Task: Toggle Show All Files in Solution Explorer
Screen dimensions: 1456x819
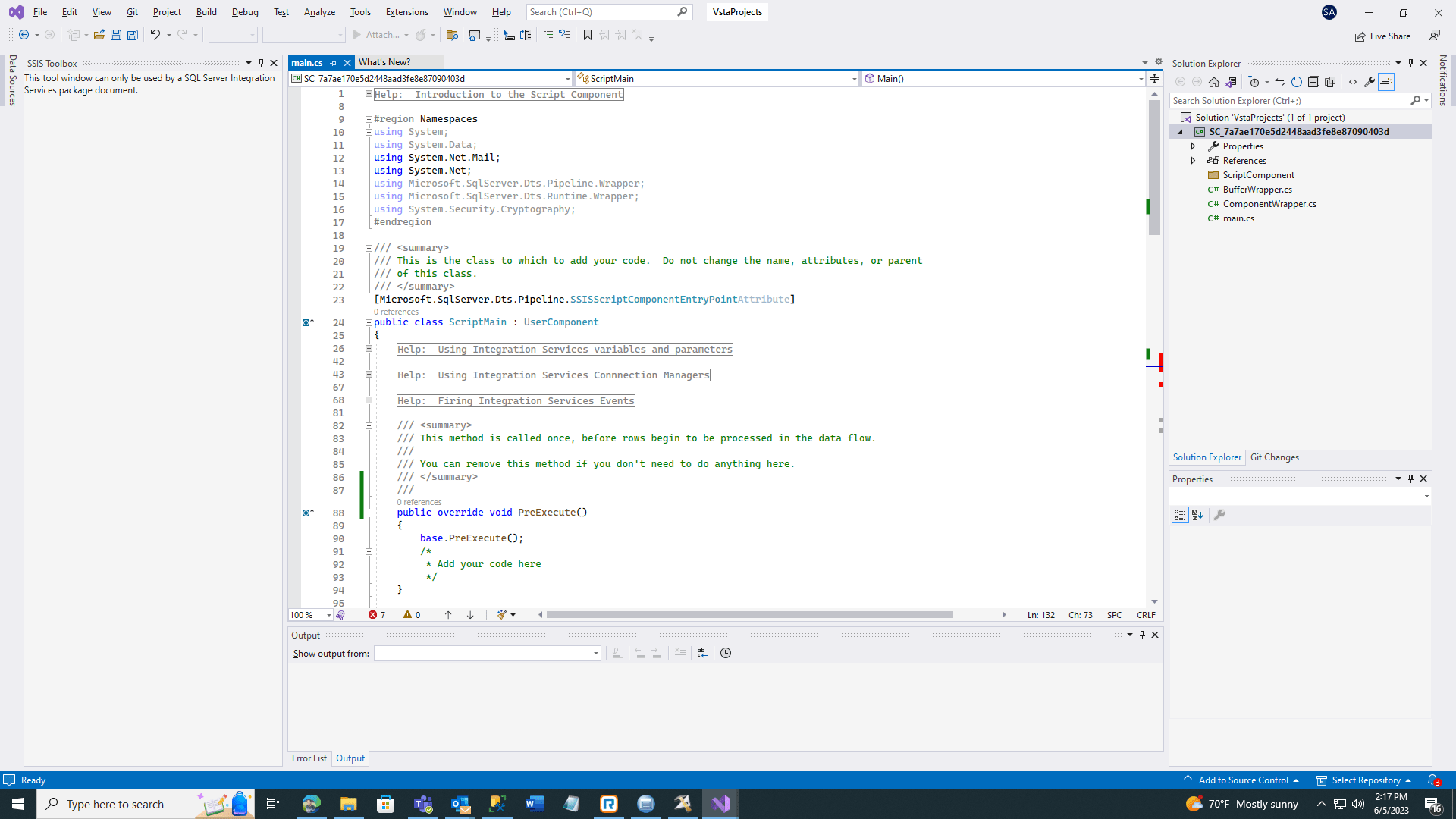Action: [1330, 82]
